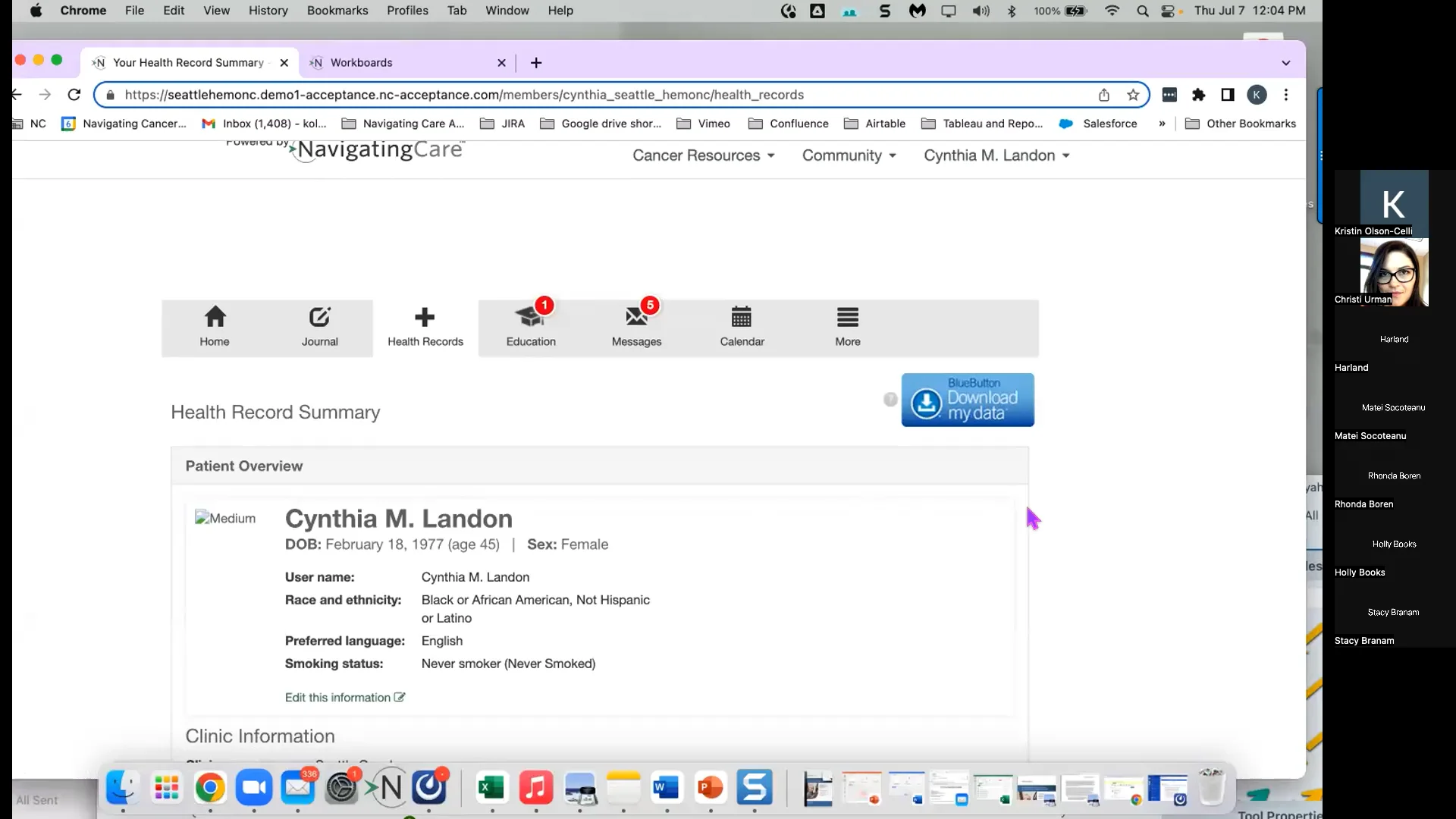Click the Chrome reload button
This screenshot has width=1456, height=819.
point(74,95)
